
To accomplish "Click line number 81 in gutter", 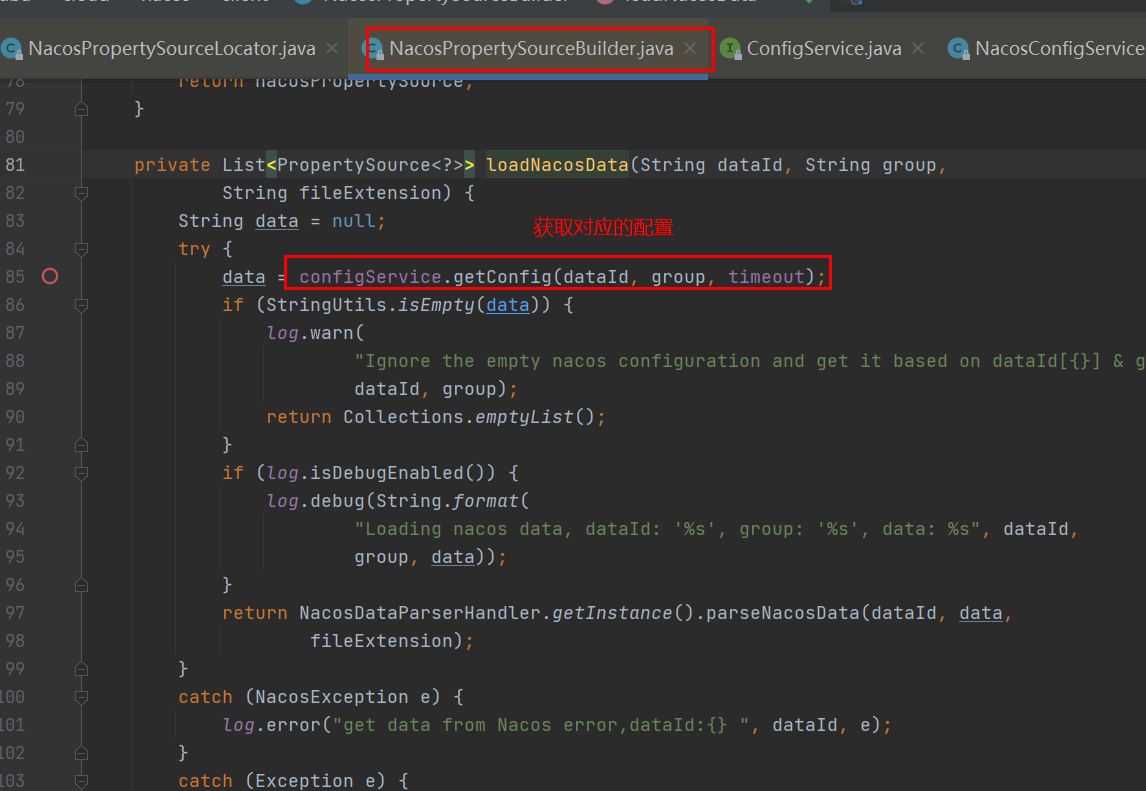I will pyautogui.click(x=15, y=165).
